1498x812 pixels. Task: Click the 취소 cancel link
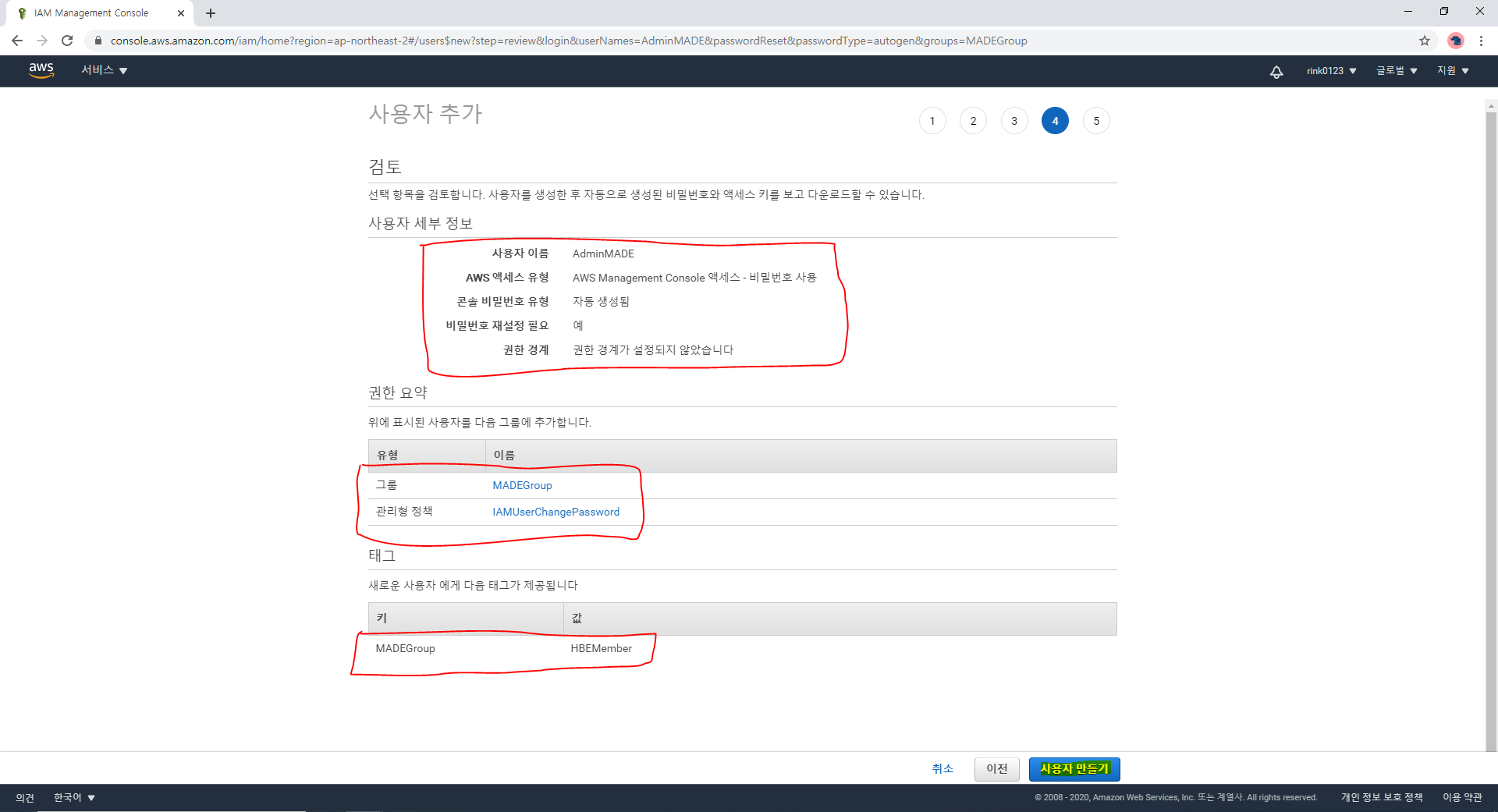942,768
